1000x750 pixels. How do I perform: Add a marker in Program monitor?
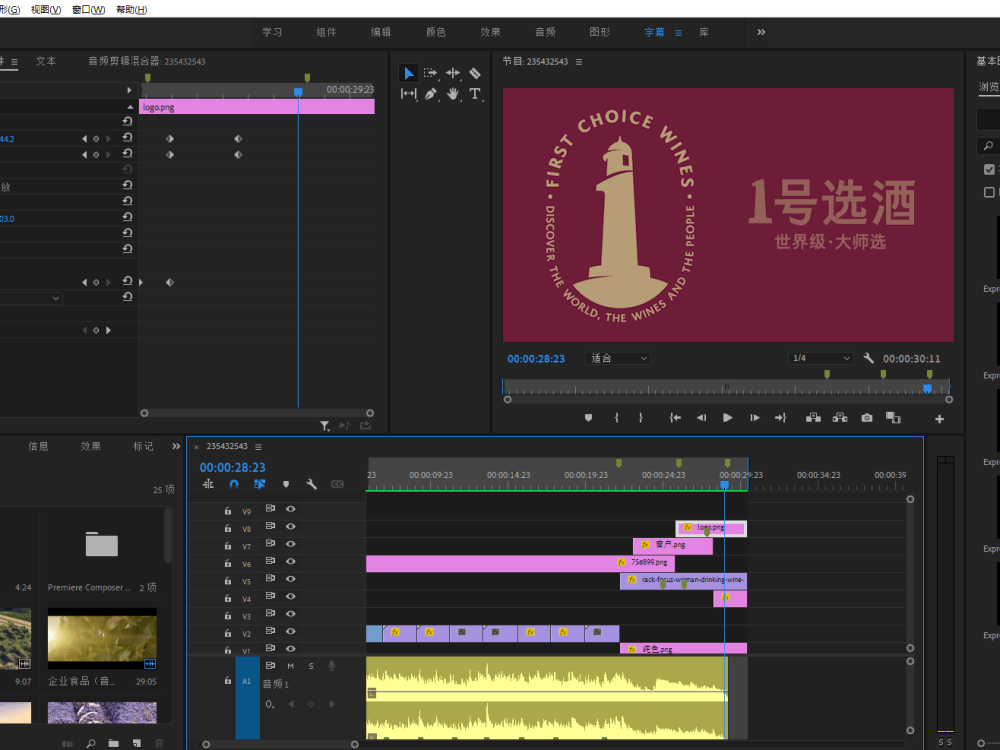point(588,418)
